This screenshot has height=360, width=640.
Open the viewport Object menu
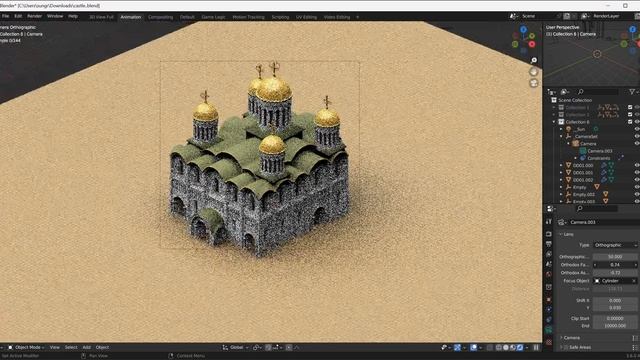(102, 347)
